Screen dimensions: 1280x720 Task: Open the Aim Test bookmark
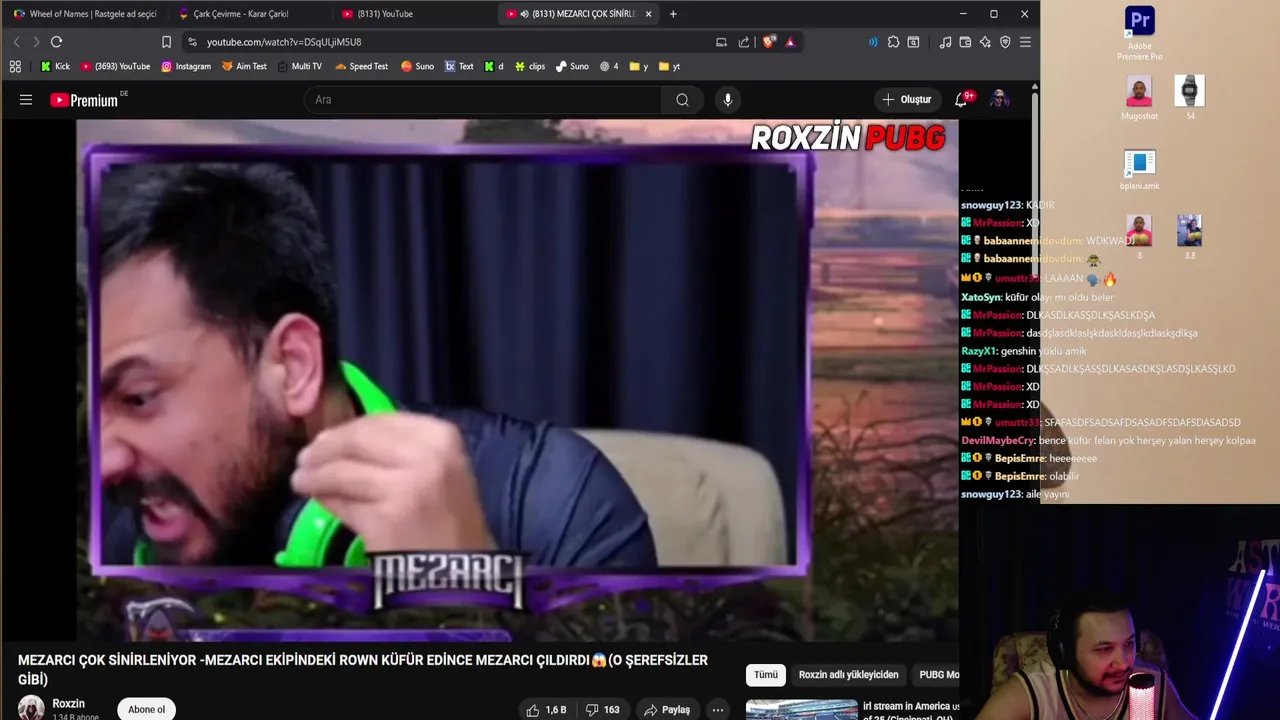244,67
